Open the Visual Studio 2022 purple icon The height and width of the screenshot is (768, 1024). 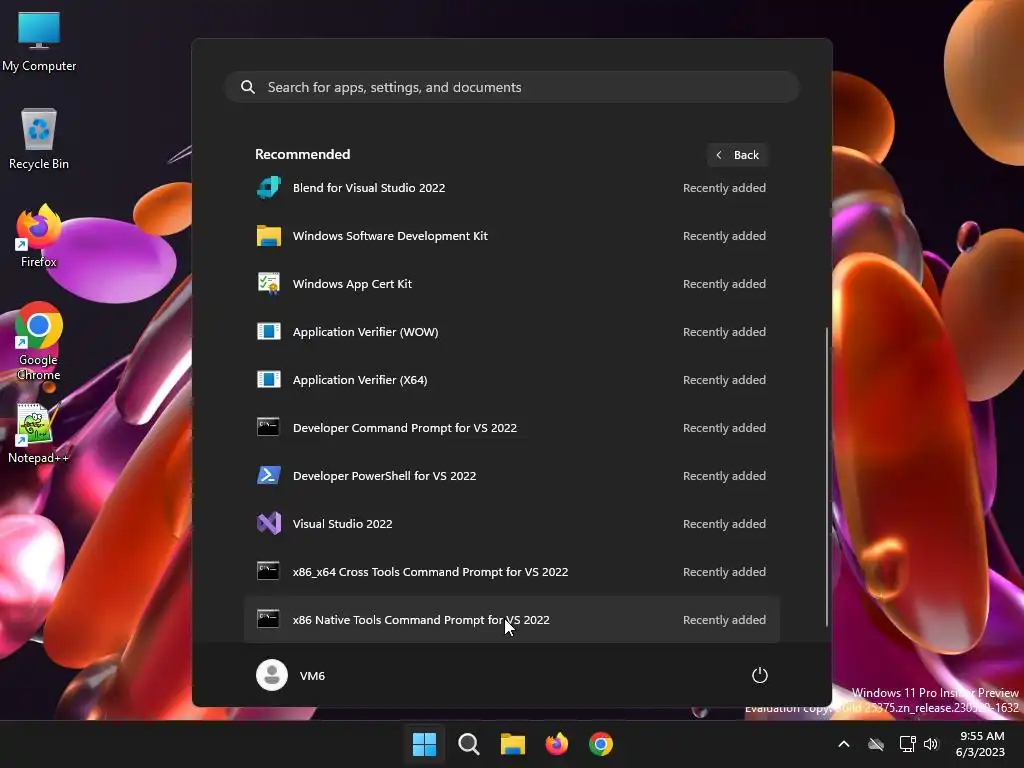coord(268,524)
